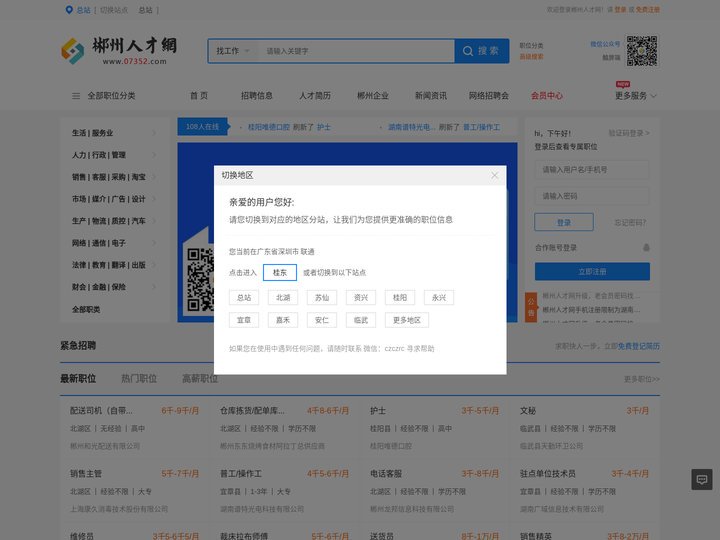Close the 切换地区 dialog
Screen dimensions: 720x540
coord(495,175)
